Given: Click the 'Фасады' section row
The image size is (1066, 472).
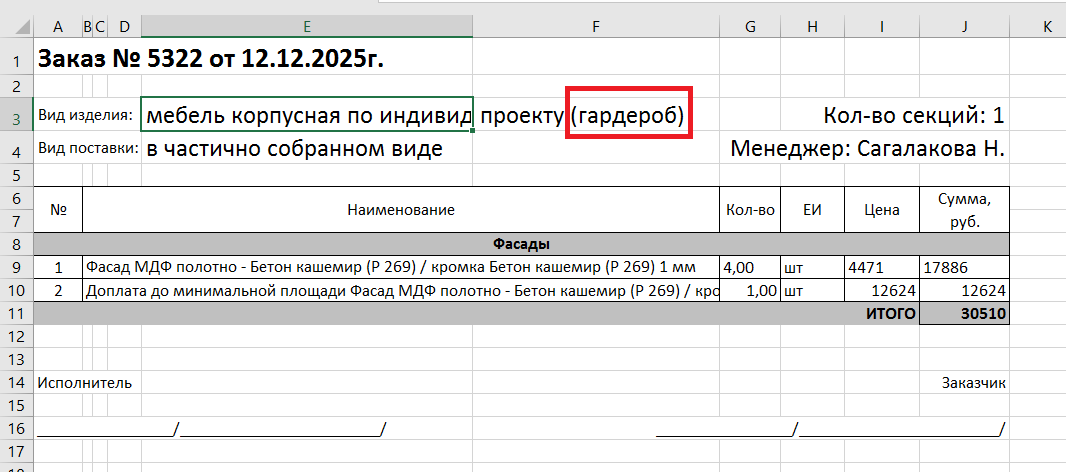Looking at the screenshot, I should coord(520,244).
